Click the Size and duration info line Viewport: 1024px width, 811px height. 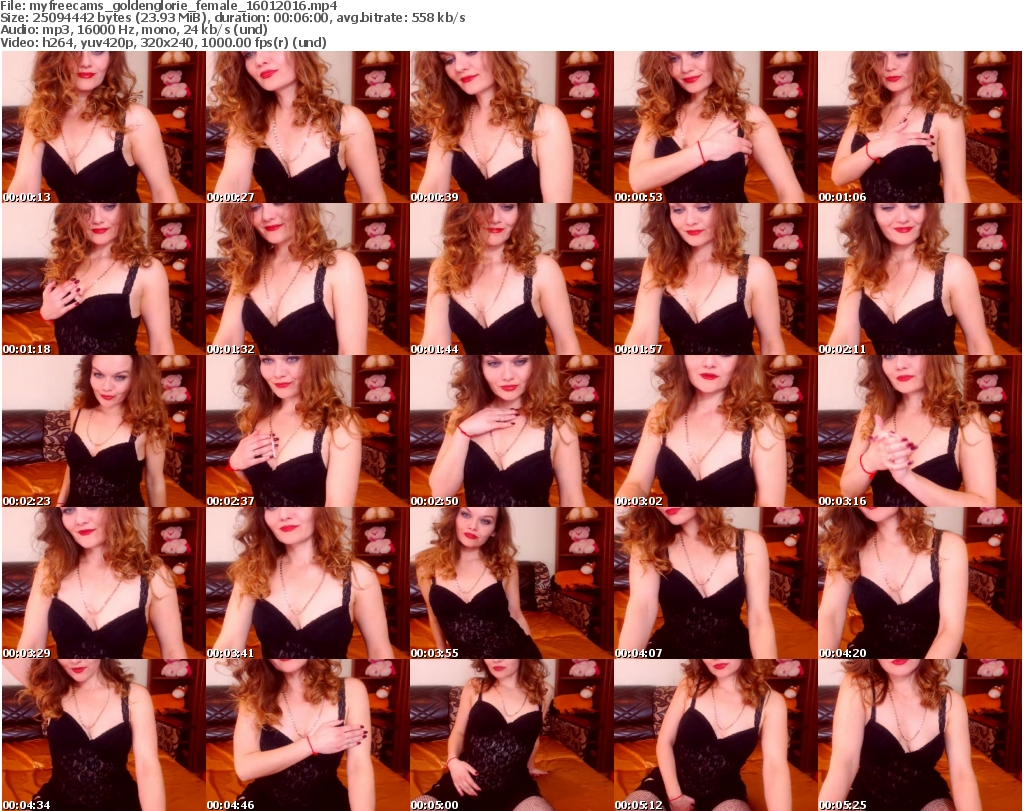pos(232,18)
